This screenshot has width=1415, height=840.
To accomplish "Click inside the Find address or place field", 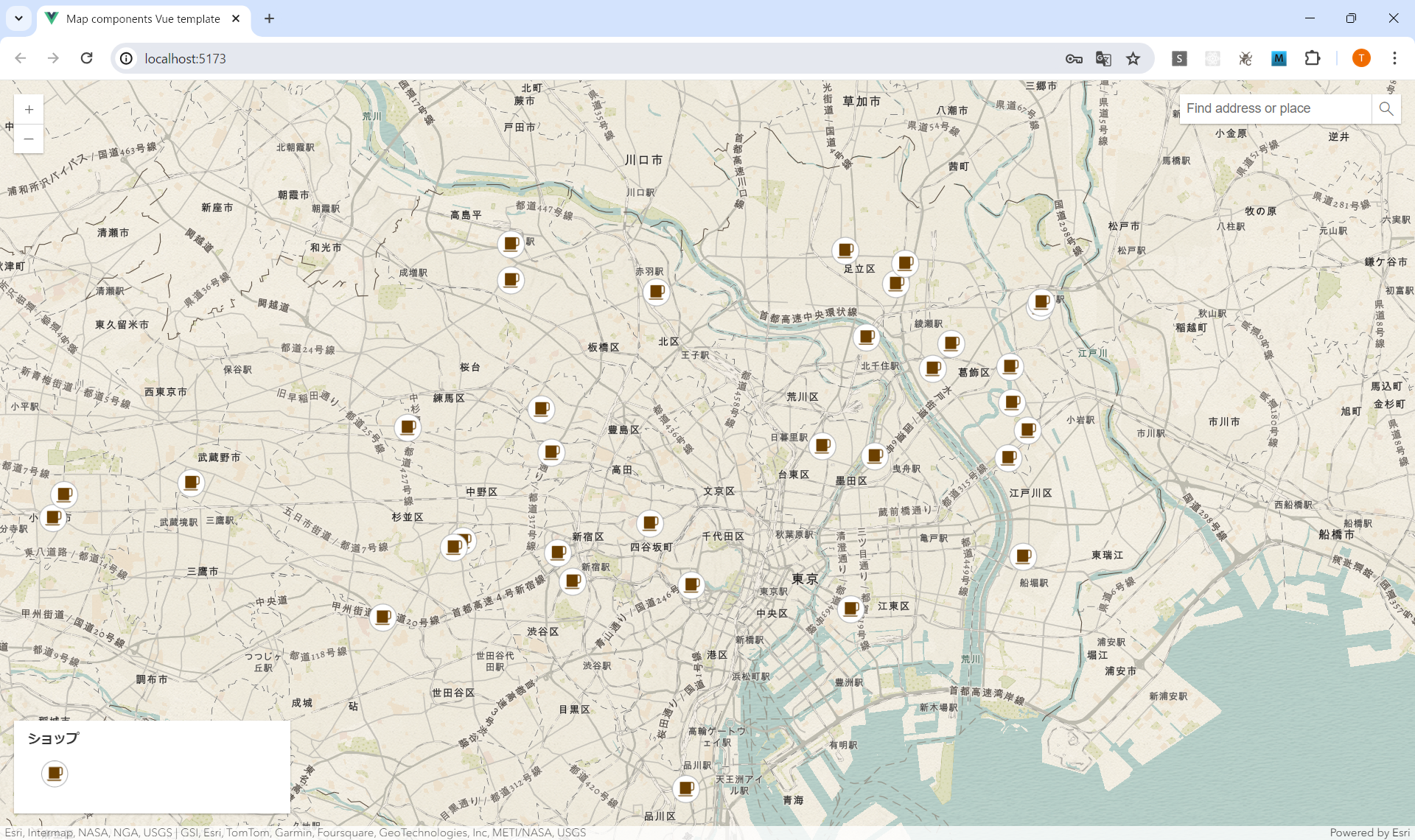I will tap(1275, 108).
